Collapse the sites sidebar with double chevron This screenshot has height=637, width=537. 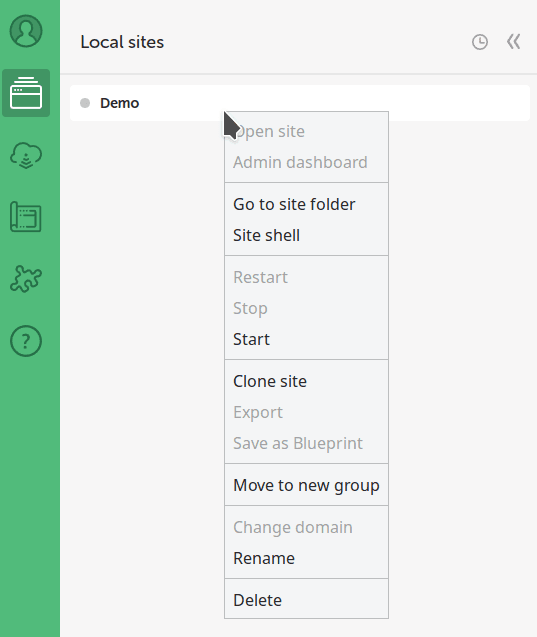pos(514,41)
